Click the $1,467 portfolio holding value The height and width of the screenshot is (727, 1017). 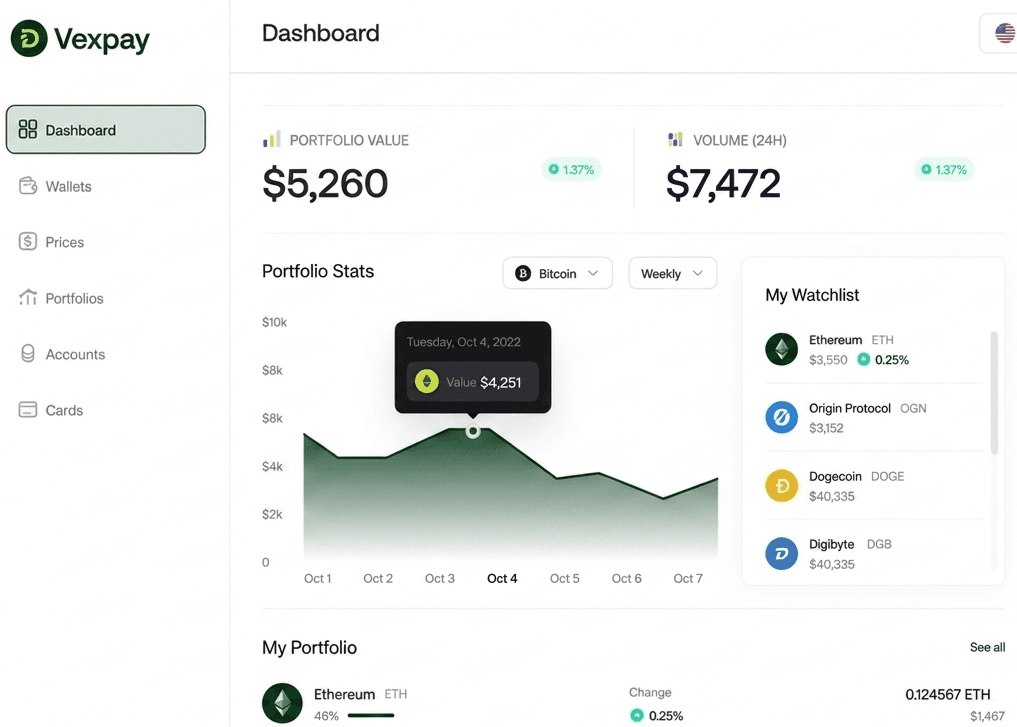(987, 716)
